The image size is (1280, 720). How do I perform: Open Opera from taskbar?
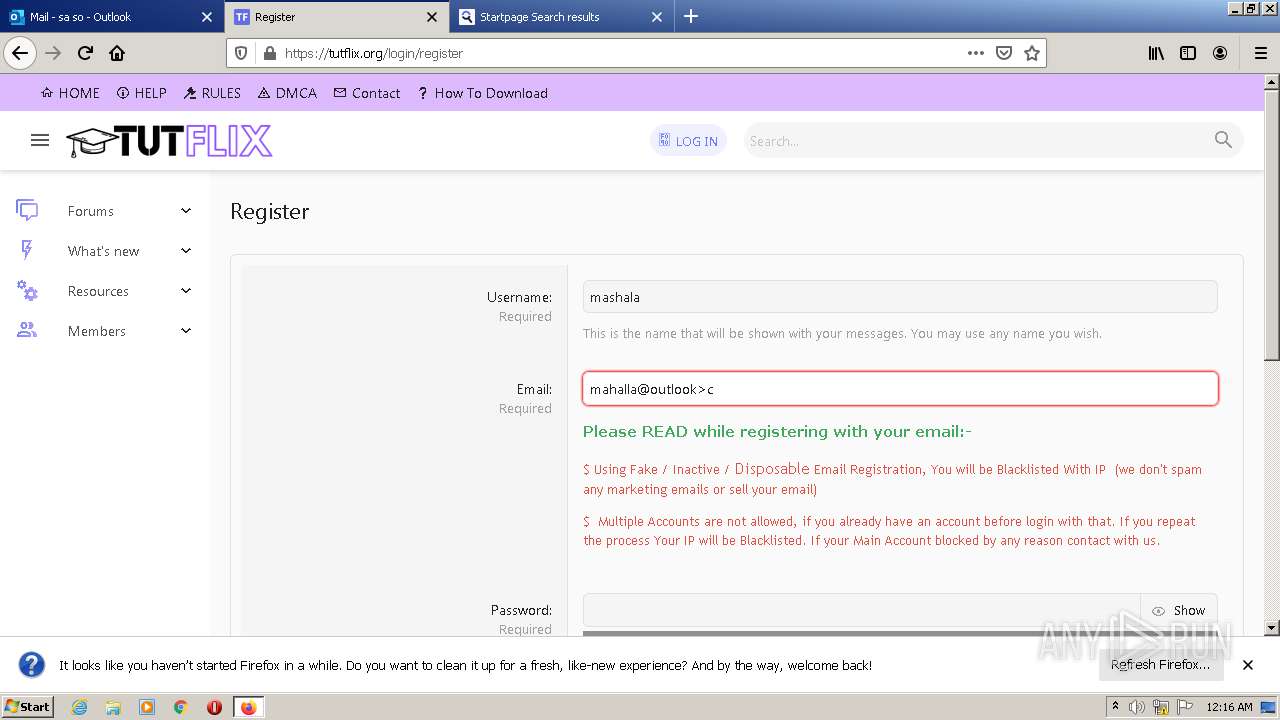click(x=214, y=707)
